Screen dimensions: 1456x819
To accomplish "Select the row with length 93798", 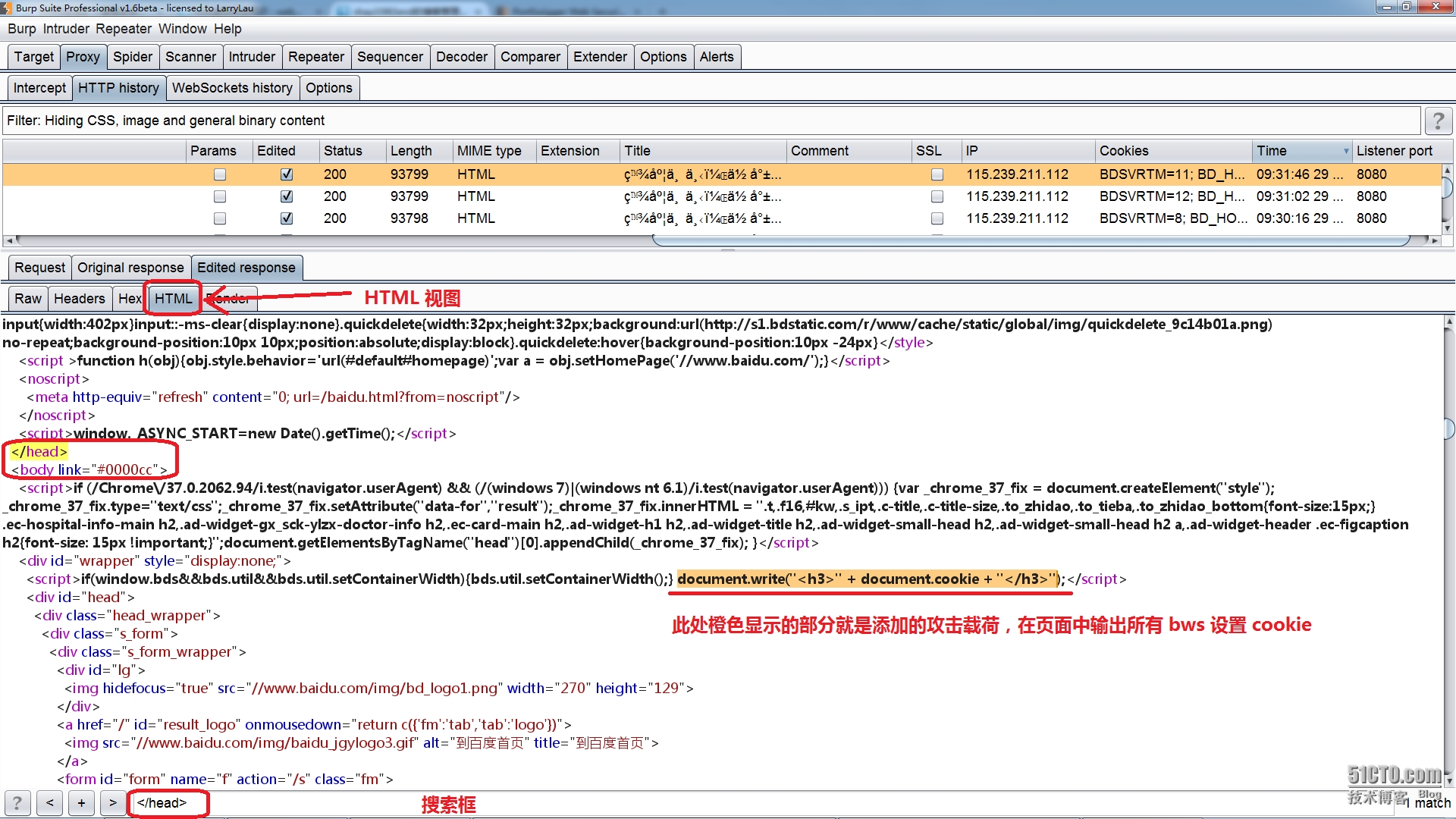I will click(x=720, y=218).
